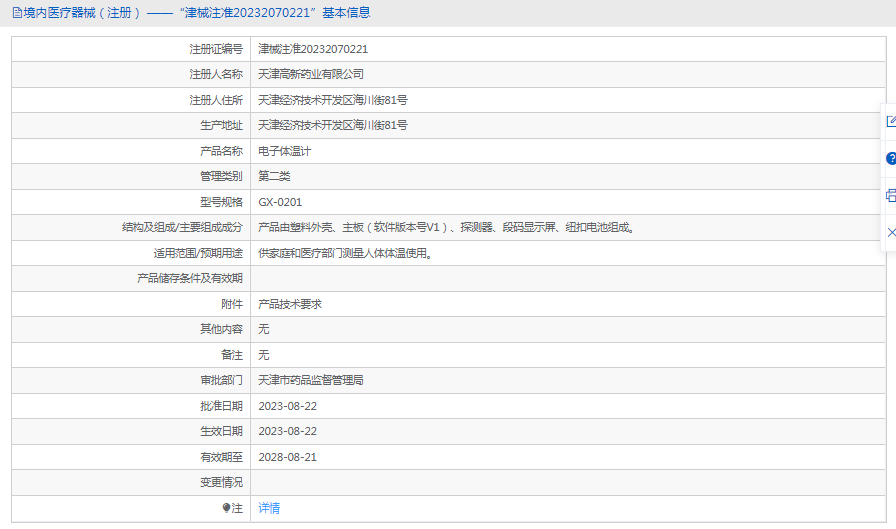Image resolution: width=896 pixels, height=529 pixels.
Task: Click the 产品储存条件及有效期 label
Action: click(190, 278)
